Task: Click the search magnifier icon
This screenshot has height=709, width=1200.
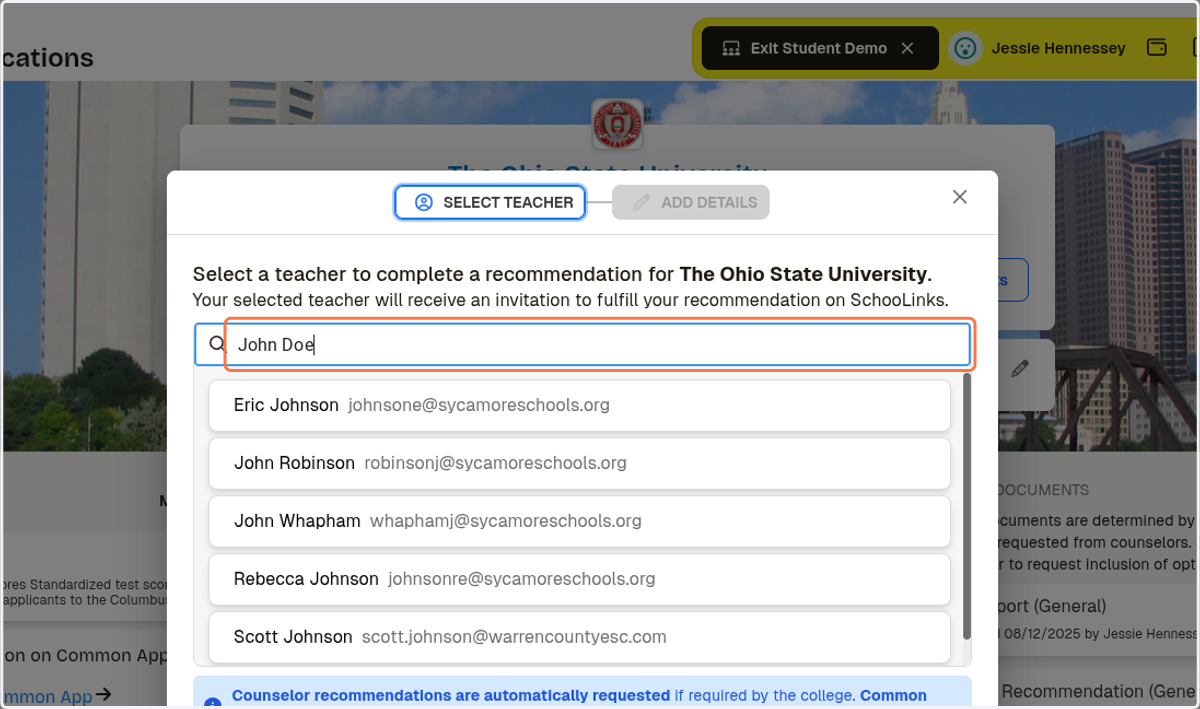Action: tap(217, 344)
